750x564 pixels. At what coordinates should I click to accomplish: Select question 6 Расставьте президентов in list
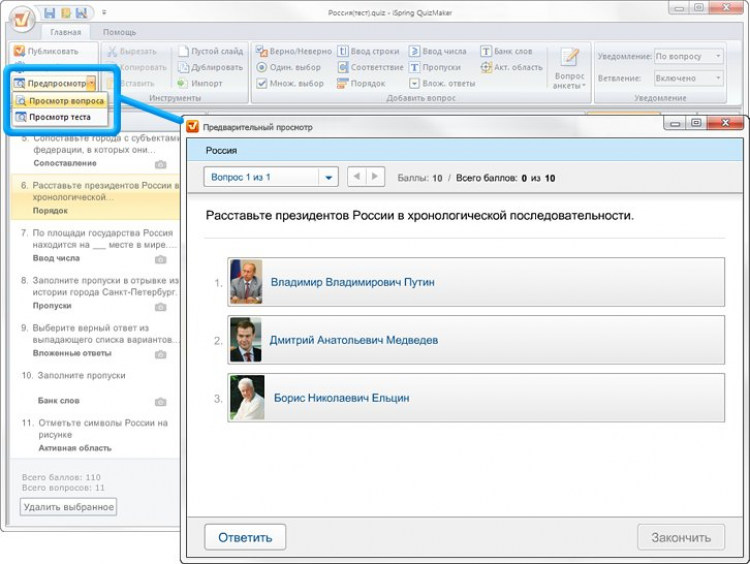(95, 197)
